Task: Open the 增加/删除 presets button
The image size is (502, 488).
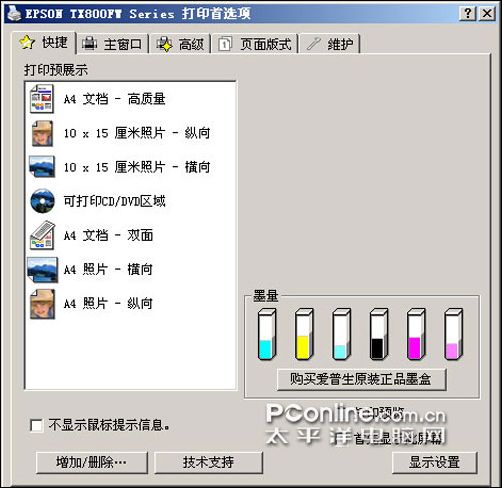Action: [92, 462]
